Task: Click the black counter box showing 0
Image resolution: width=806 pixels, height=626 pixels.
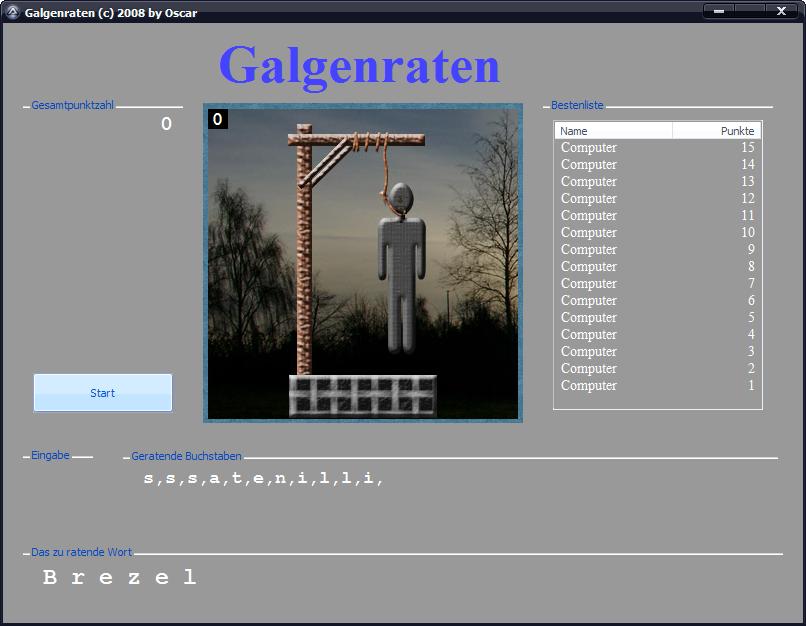Action: 218,120
